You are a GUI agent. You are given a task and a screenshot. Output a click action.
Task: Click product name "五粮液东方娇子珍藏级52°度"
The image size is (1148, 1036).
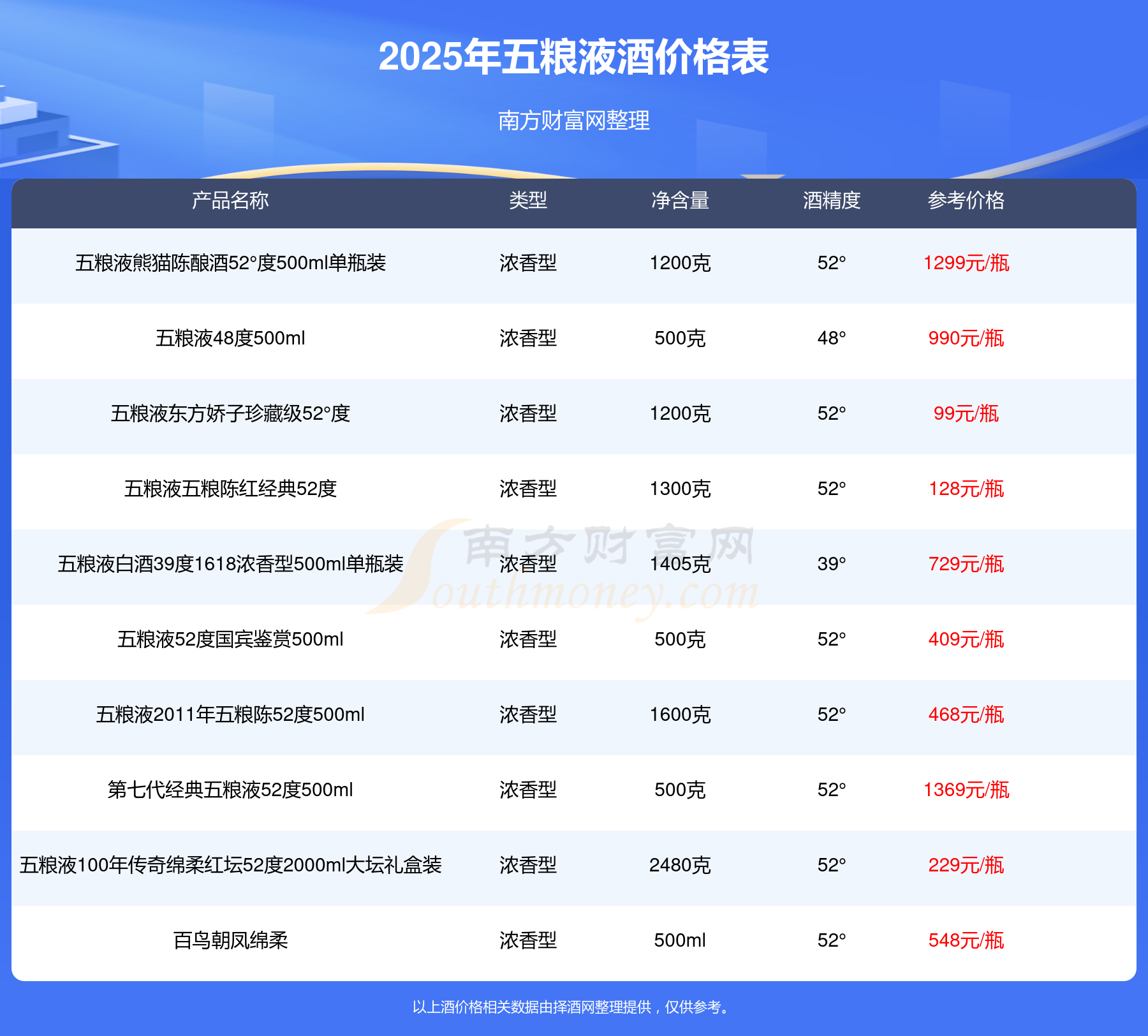[230, 413]
